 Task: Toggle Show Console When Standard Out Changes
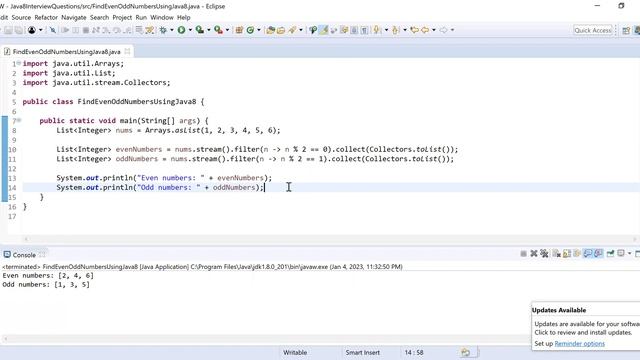(x=588, y=253)
